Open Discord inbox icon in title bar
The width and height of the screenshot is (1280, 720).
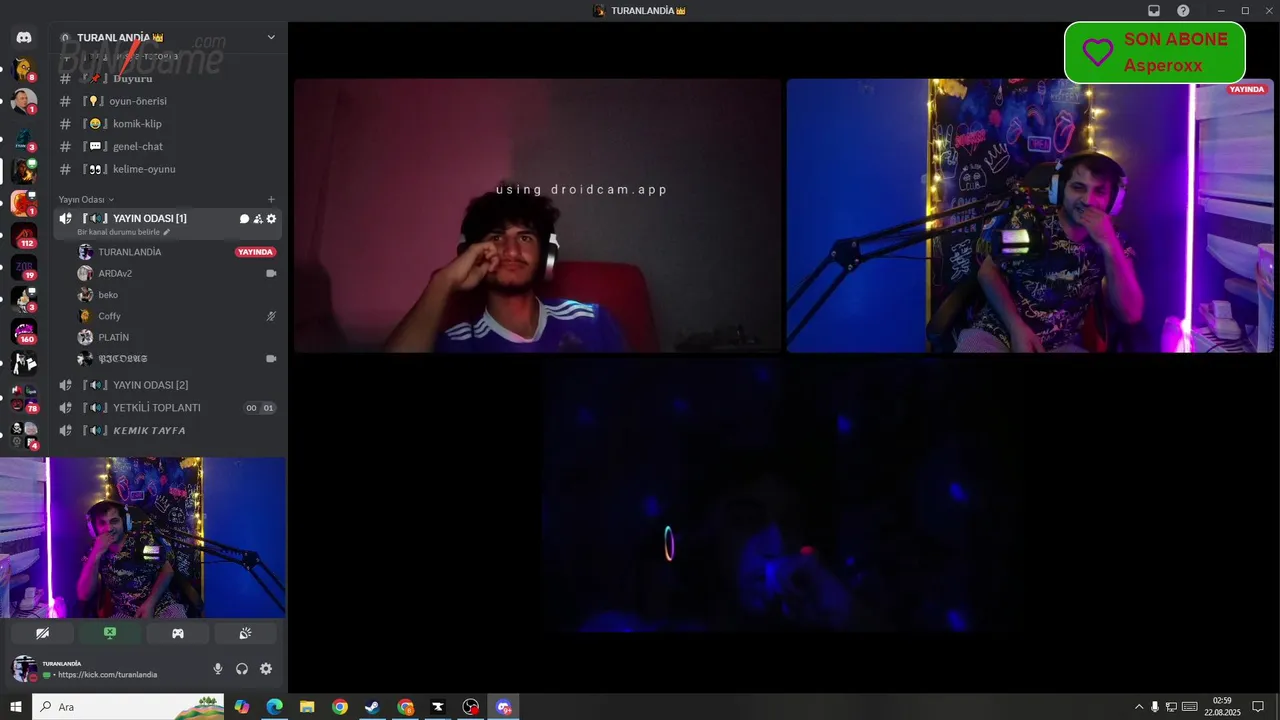click(x=1153, y=11)
